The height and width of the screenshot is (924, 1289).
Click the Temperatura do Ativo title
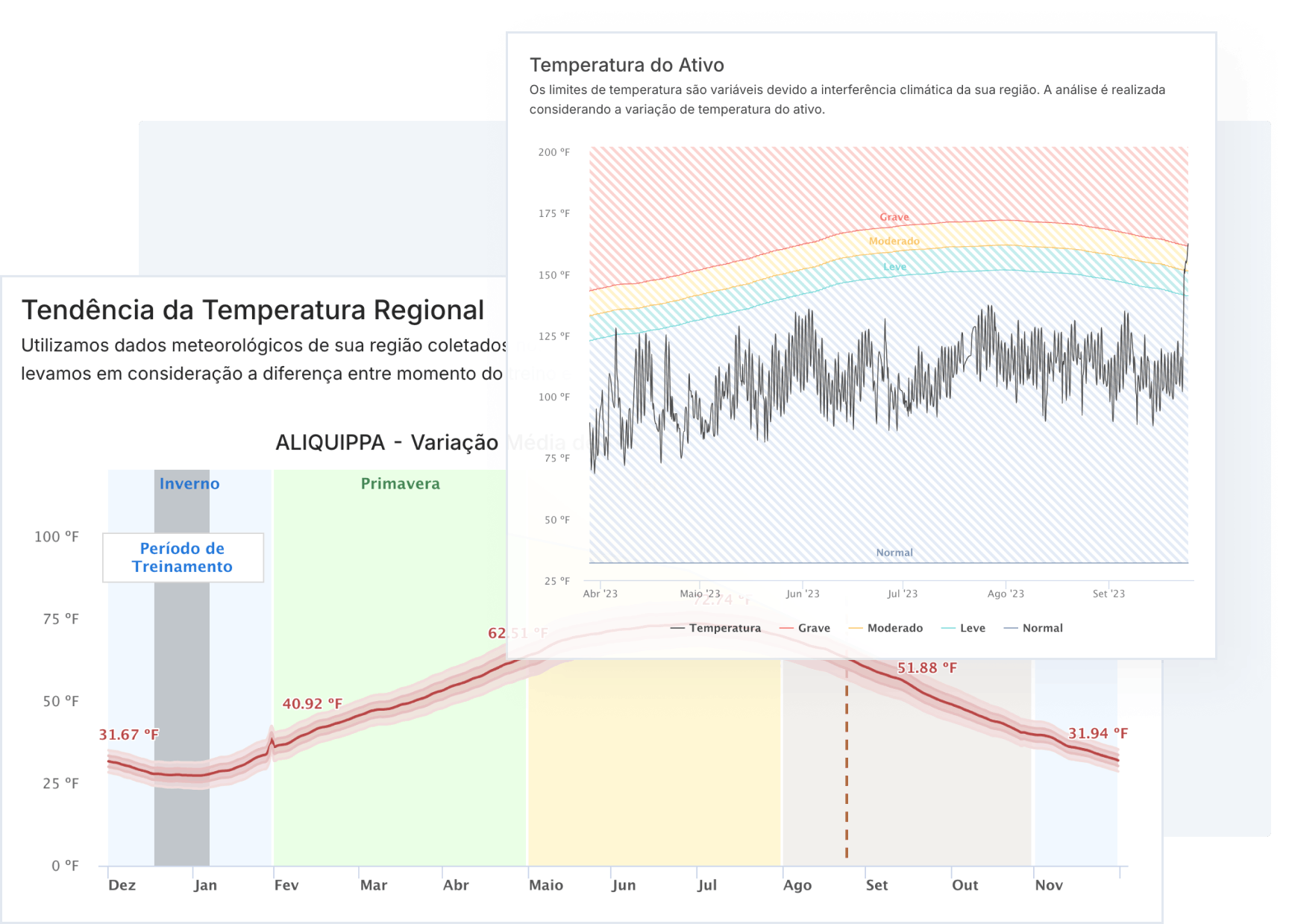[x=627, y=65]
